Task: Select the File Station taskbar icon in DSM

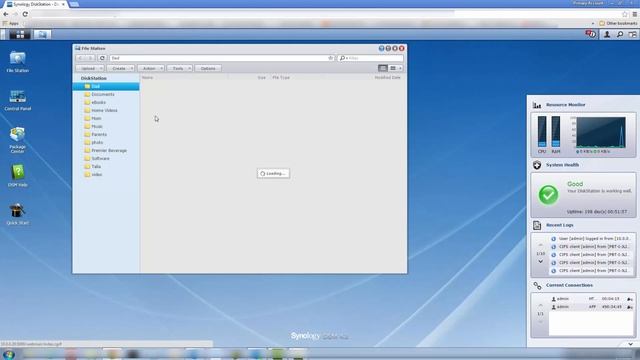Action: click(x=42, y=34)
